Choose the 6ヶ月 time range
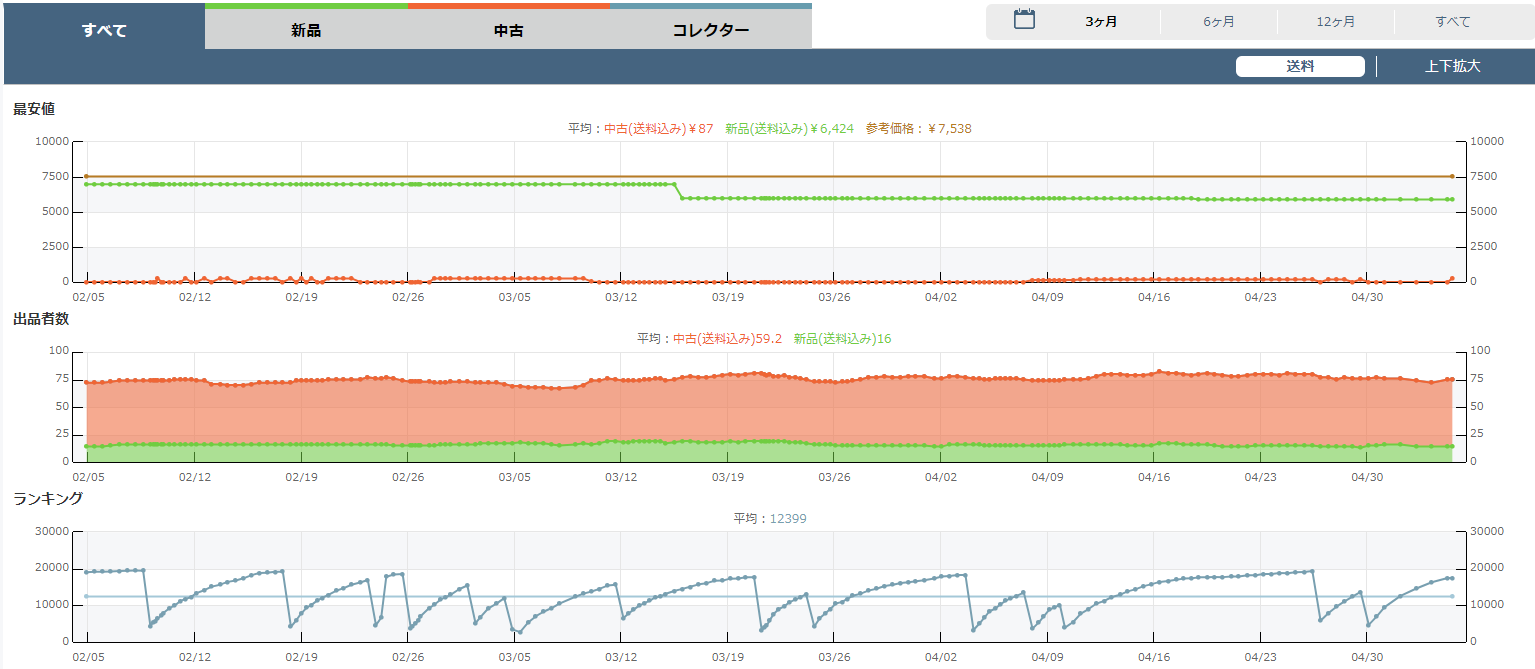Screen dimensions: 1535x669 tap(1218, 22)
